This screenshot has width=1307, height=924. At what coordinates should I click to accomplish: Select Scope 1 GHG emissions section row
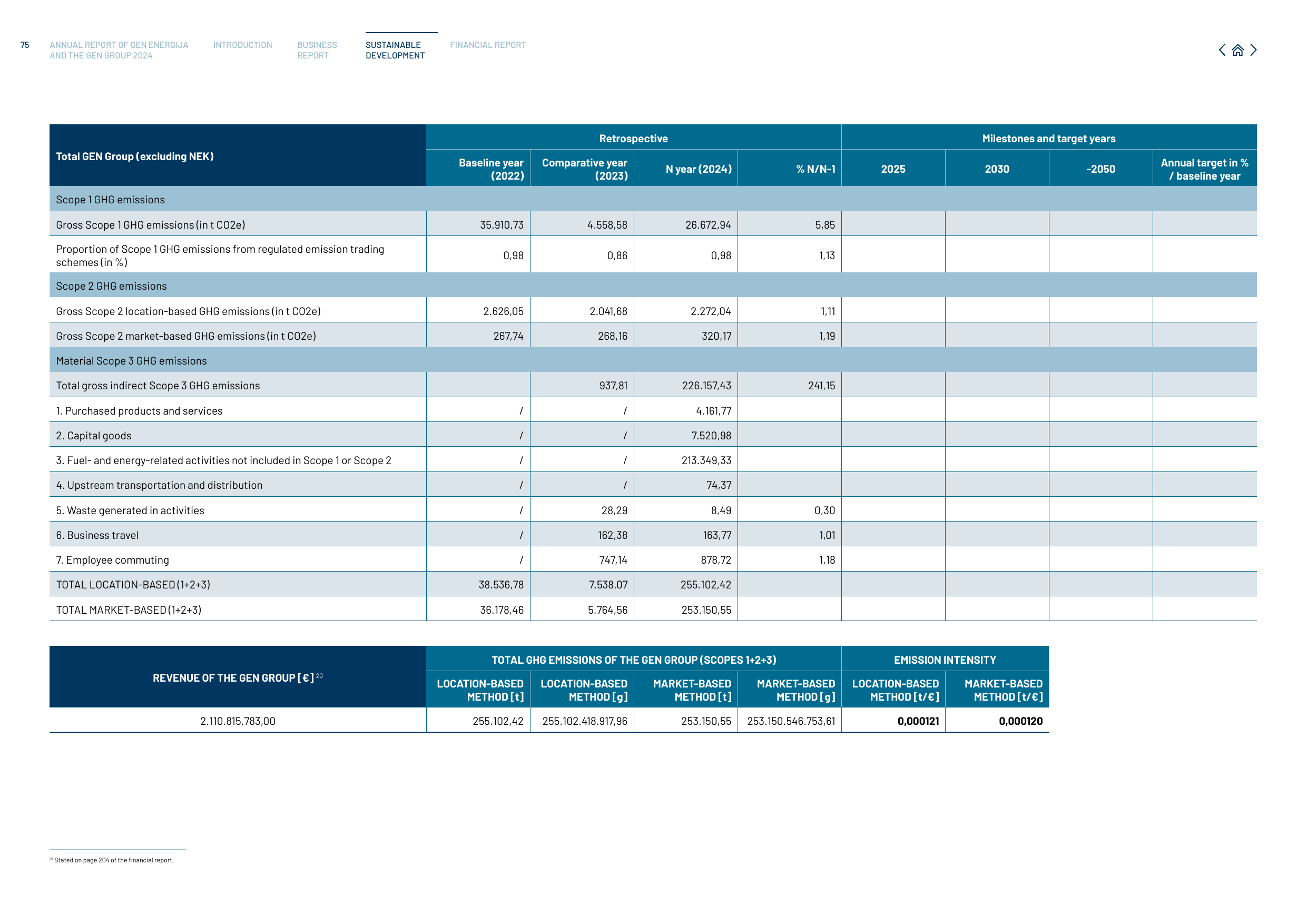click(x=653, y=199)
